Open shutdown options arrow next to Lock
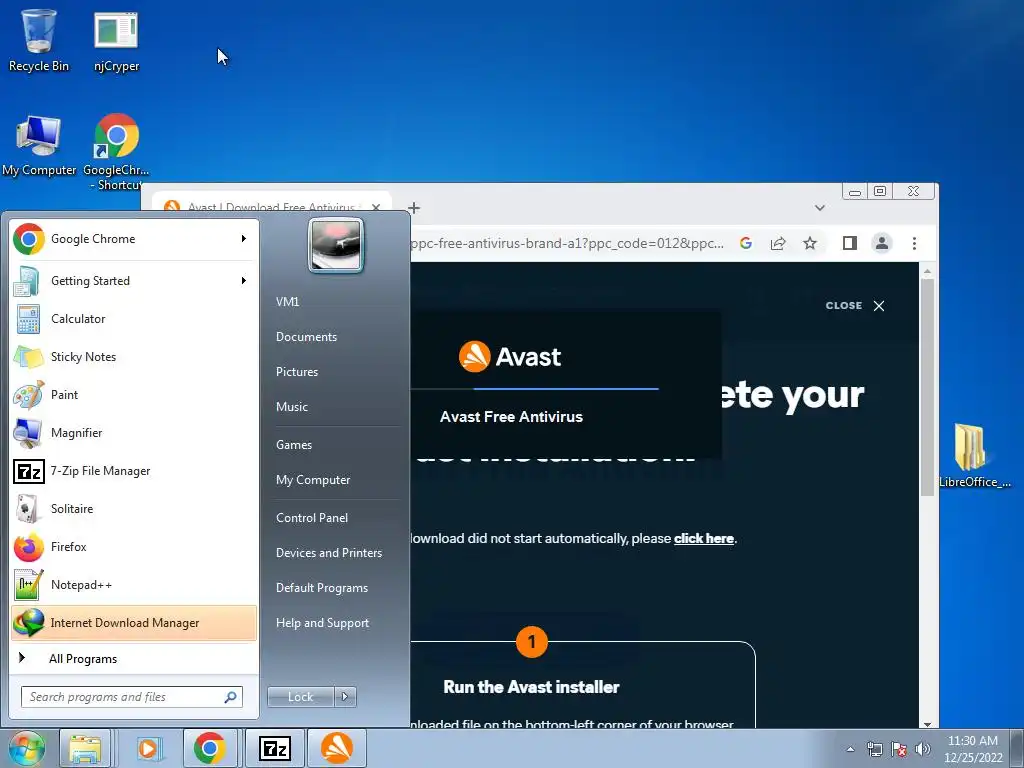The width and height of the screenshot is (1024, 768). click(345, 697)
